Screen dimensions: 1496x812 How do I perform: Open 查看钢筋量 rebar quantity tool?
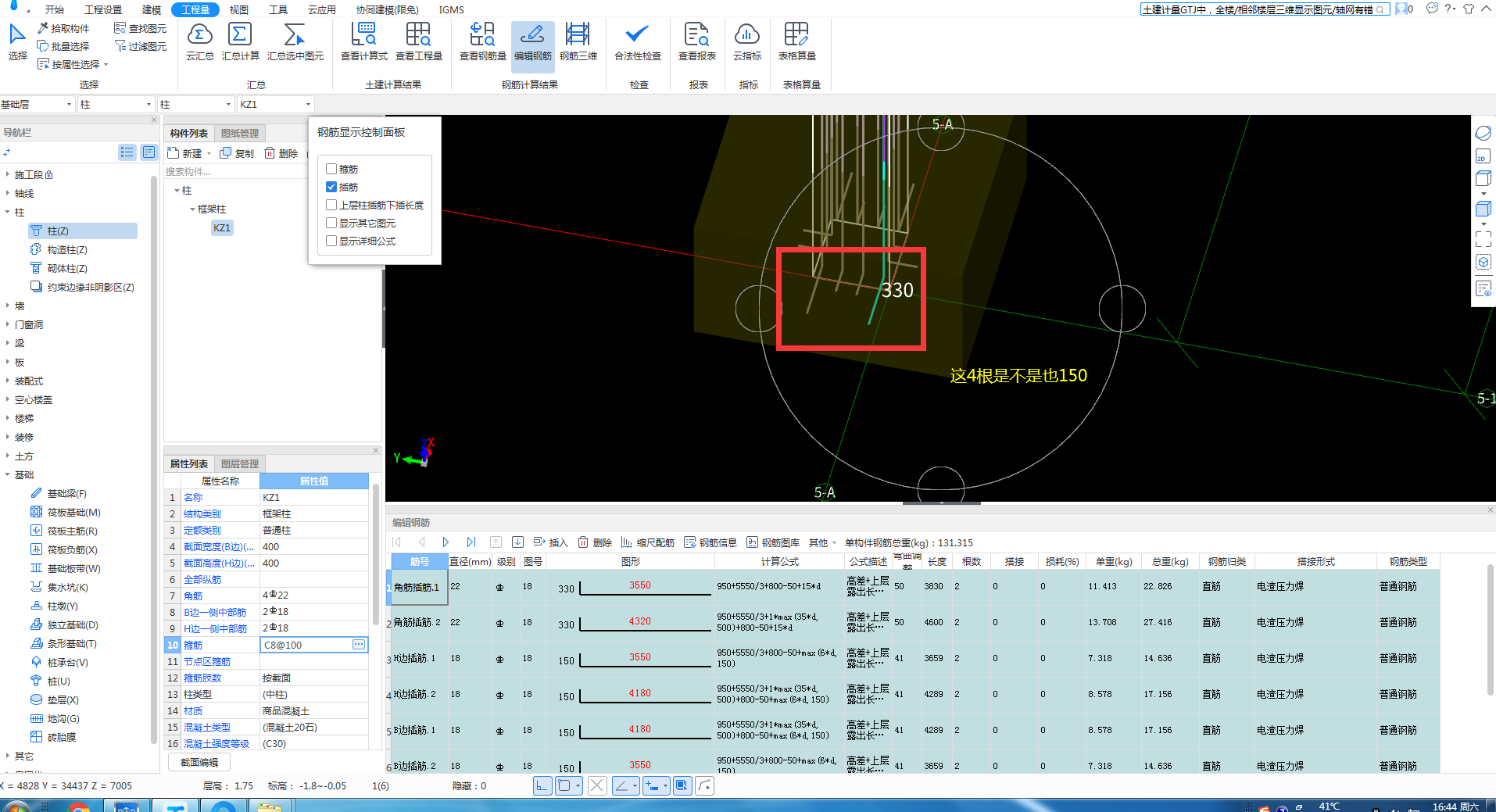point(482,41)
